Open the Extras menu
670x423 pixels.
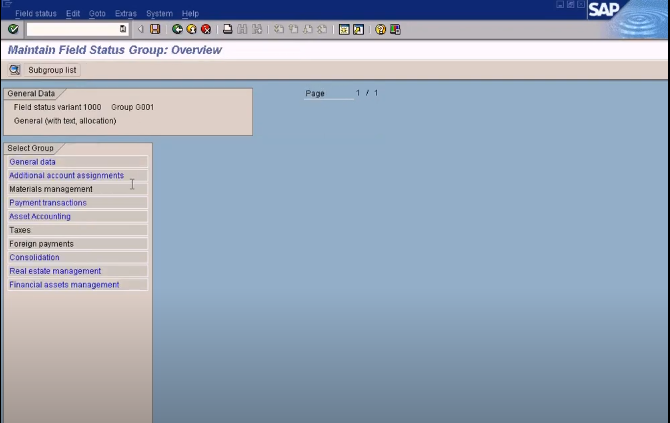tap(126, 13)
